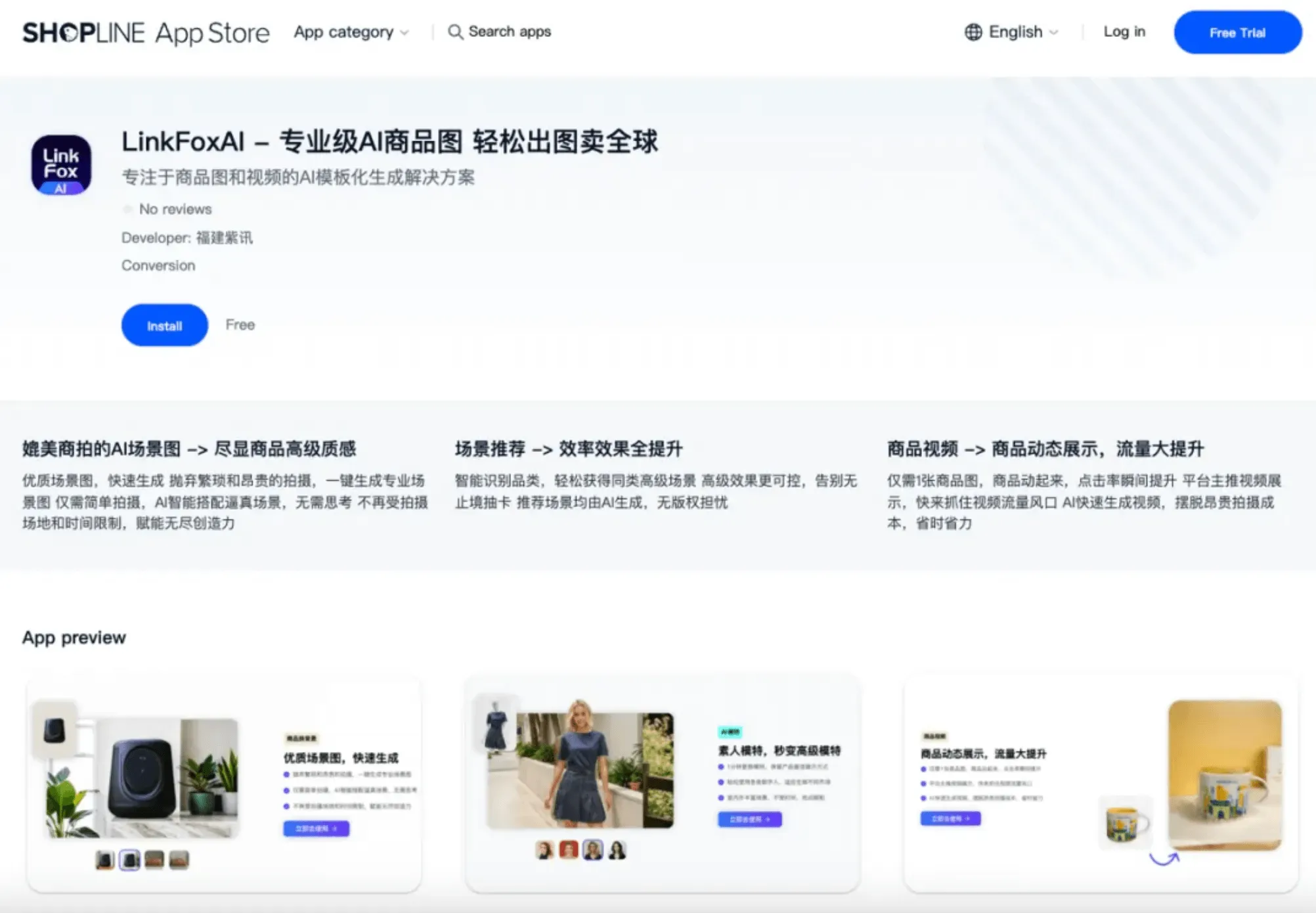Click the small mug thumbnail in third preview

[1126, 824]
